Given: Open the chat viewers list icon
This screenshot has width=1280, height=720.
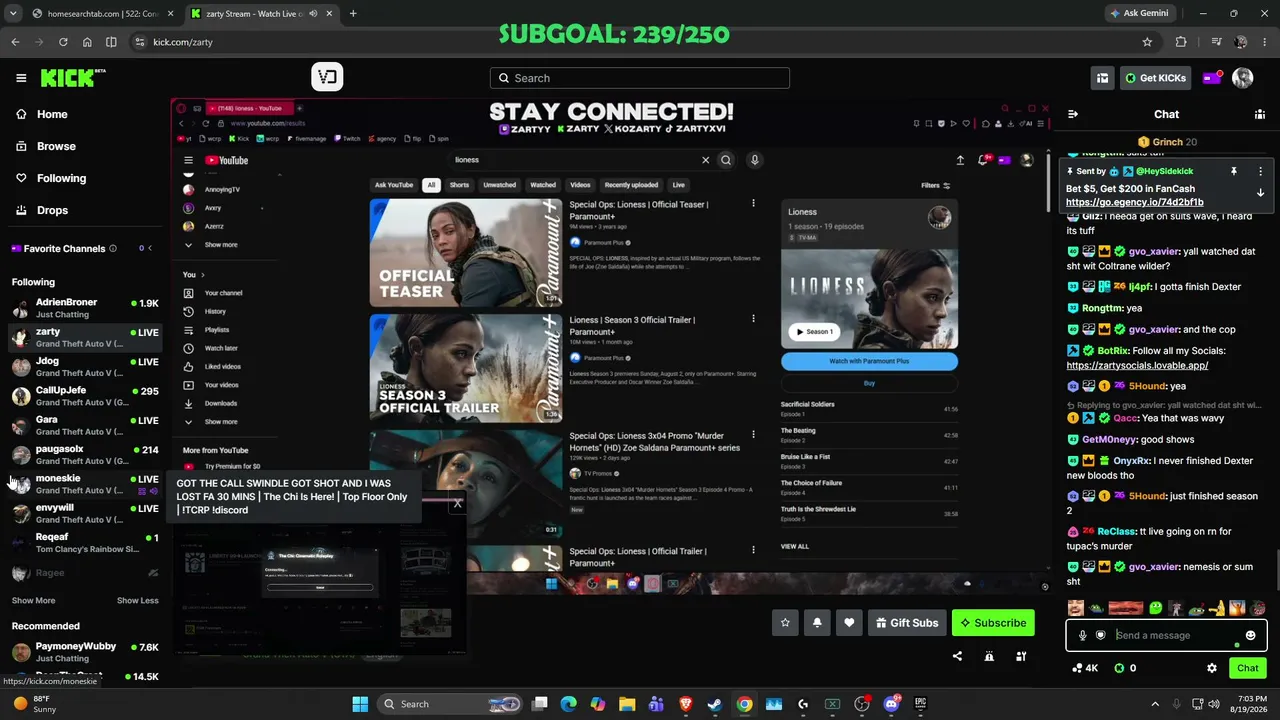Looking at the screenshot, I should pyautogui.click(x=1260, y=114).
